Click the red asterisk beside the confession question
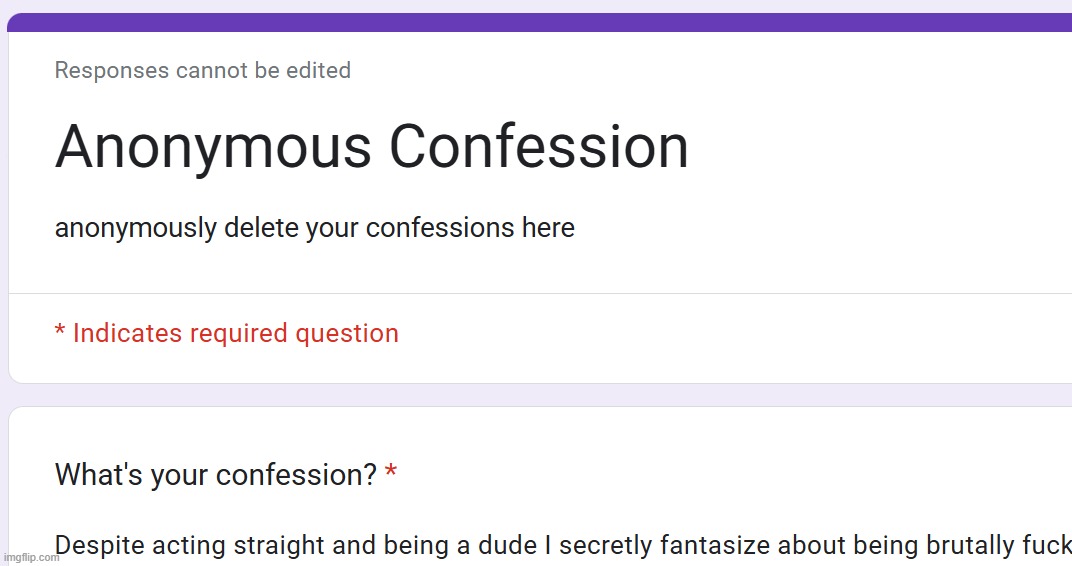 tap(390, 472)
